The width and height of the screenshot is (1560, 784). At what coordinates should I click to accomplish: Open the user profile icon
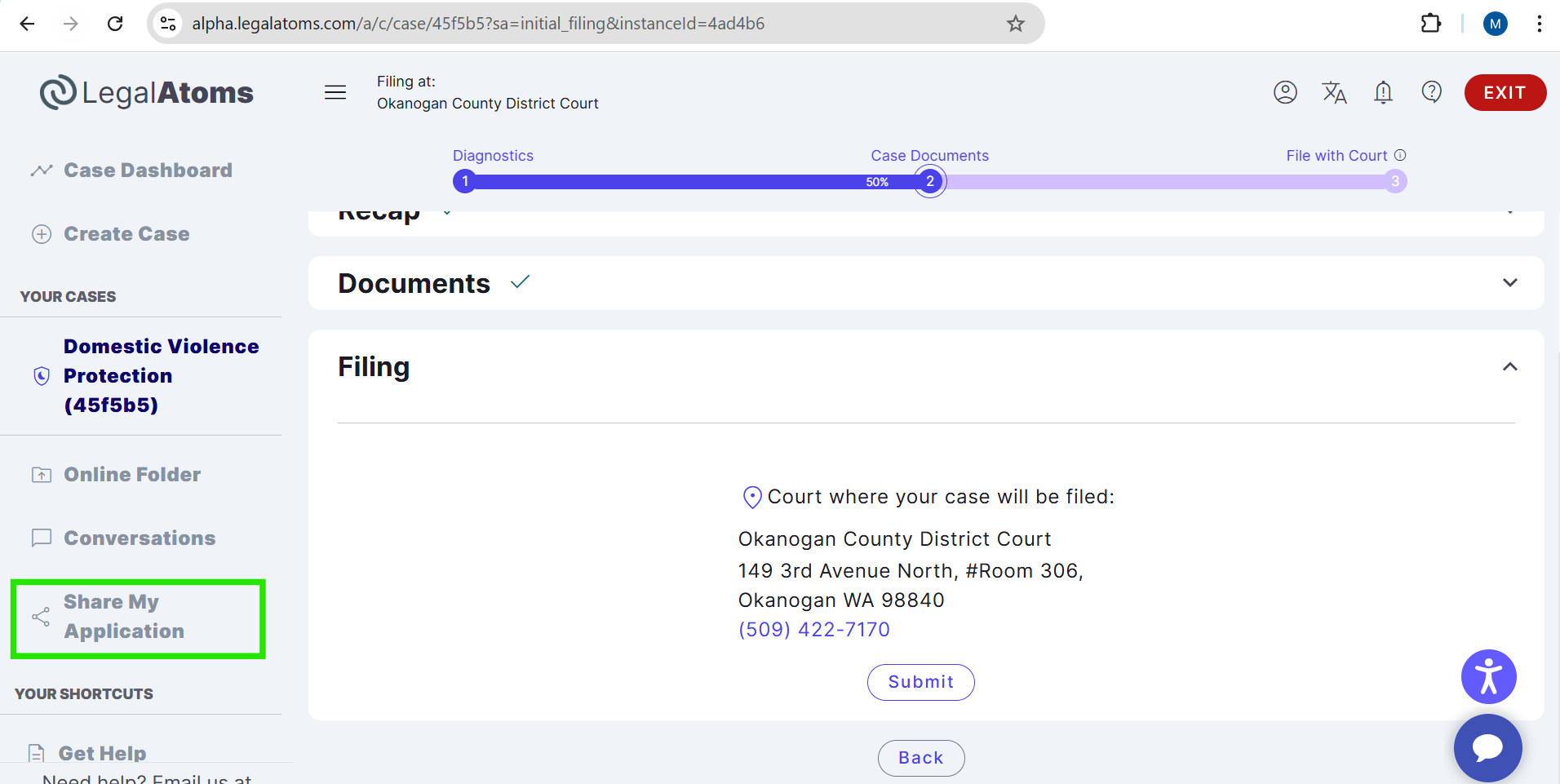pyautogui.click(x=1285, y=92)
